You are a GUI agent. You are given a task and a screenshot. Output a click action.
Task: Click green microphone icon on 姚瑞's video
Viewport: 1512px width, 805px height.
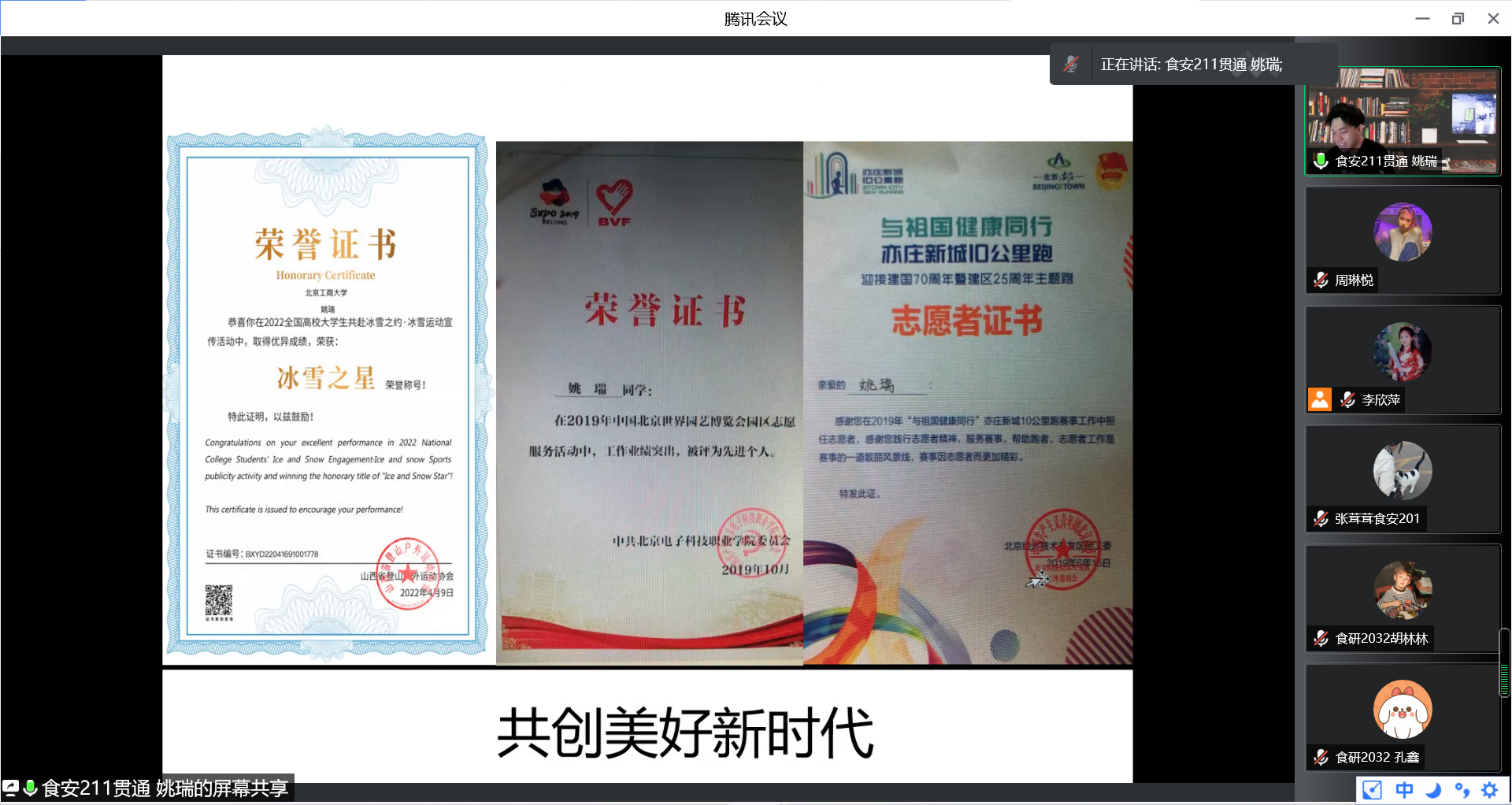[x=1321, y=161]
